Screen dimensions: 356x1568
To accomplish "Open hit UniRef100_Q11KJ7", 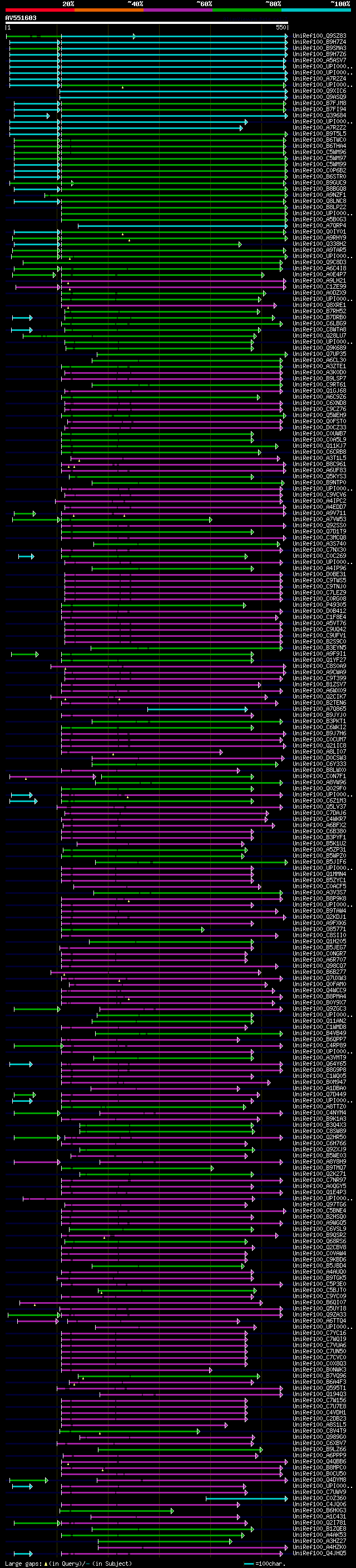I will [319, 446].
